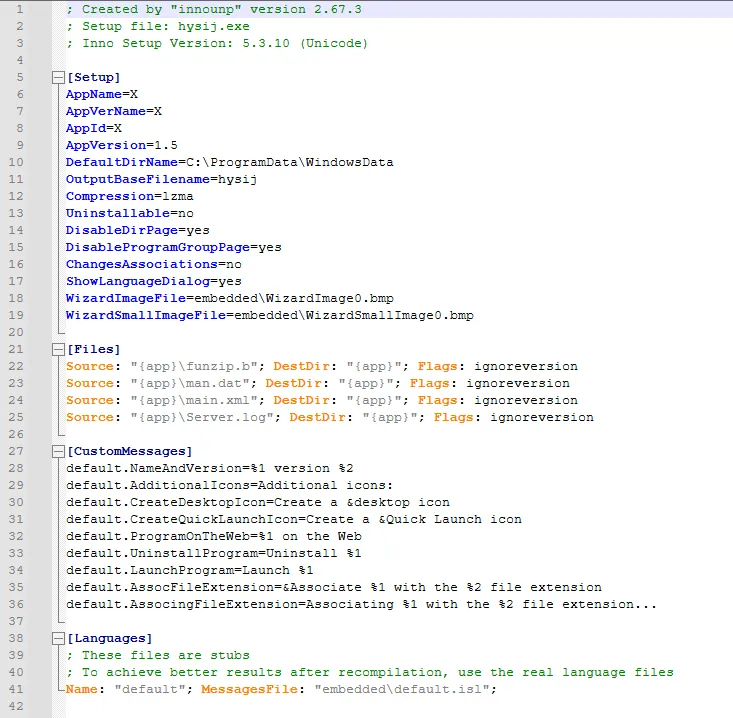Click the MessagesFile keyword

pyautogui.click(x=250, y=689)
